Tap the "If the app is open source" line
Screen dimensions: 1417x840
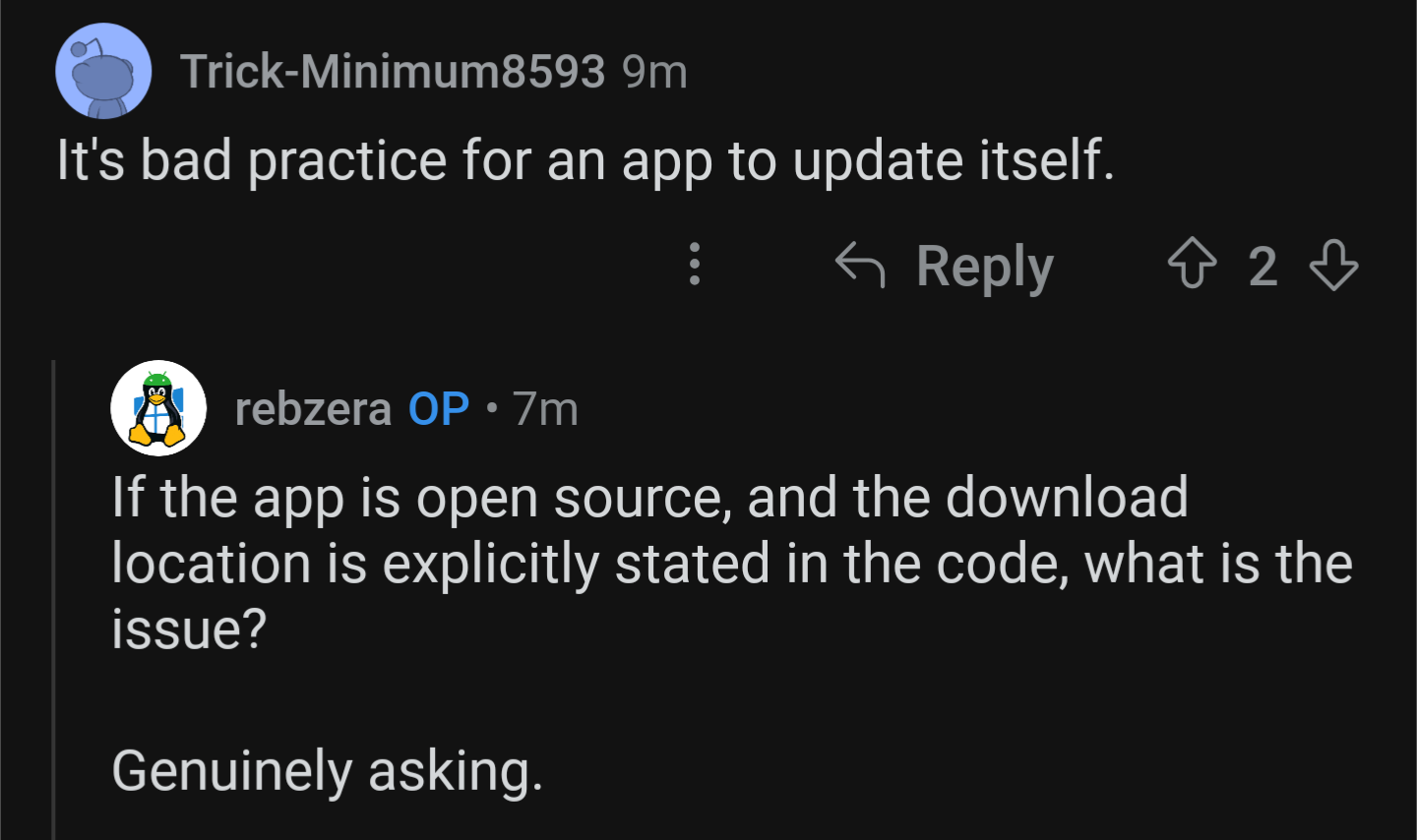coord(649,498)
